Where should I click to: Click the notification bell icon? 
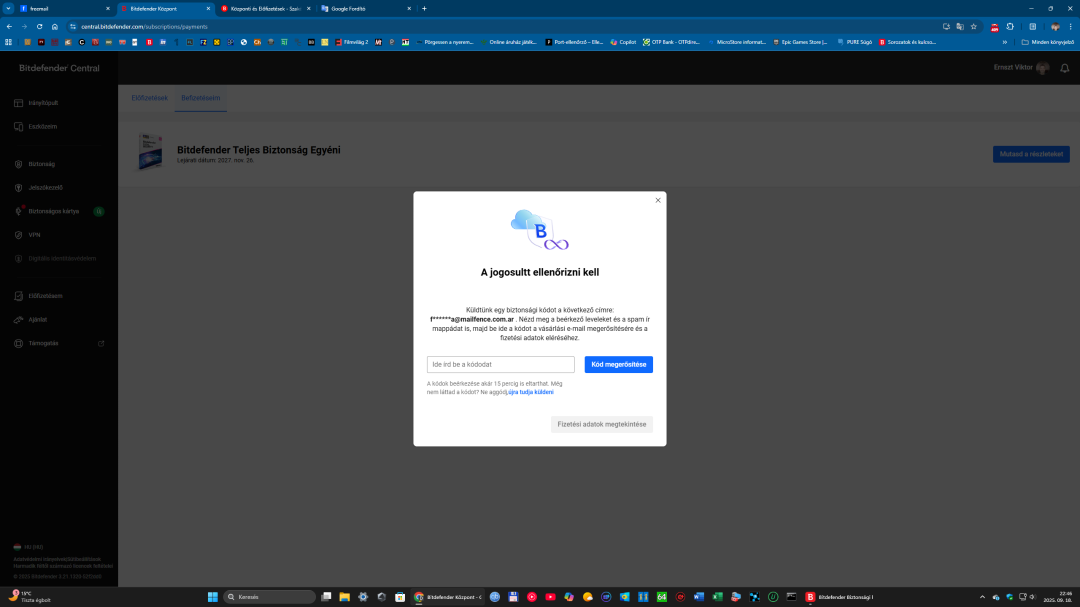point(1064,68)
